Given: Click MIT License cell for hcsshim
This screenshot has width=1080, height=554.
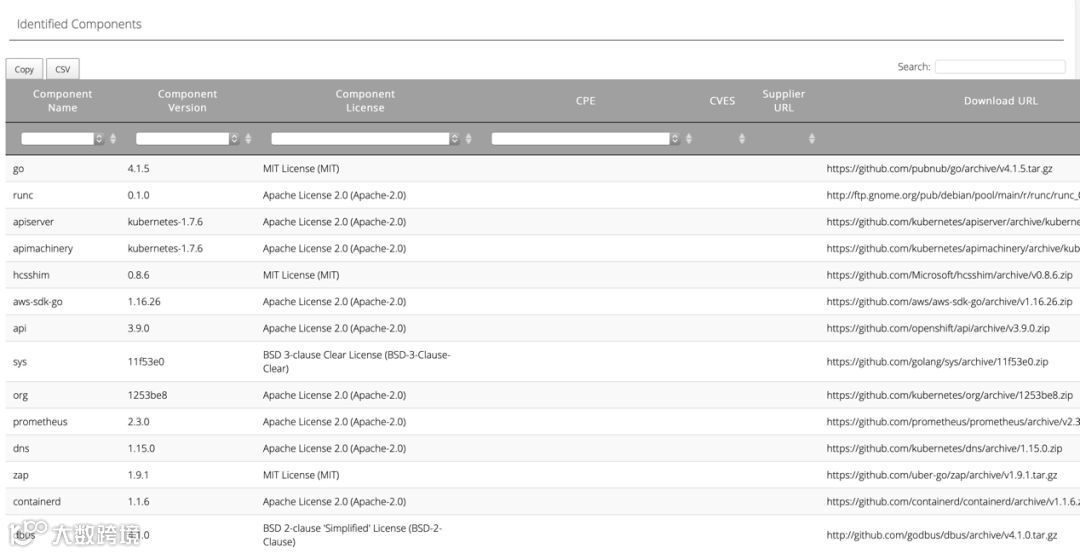Looking at the screenshot, I should pos(301,275).
